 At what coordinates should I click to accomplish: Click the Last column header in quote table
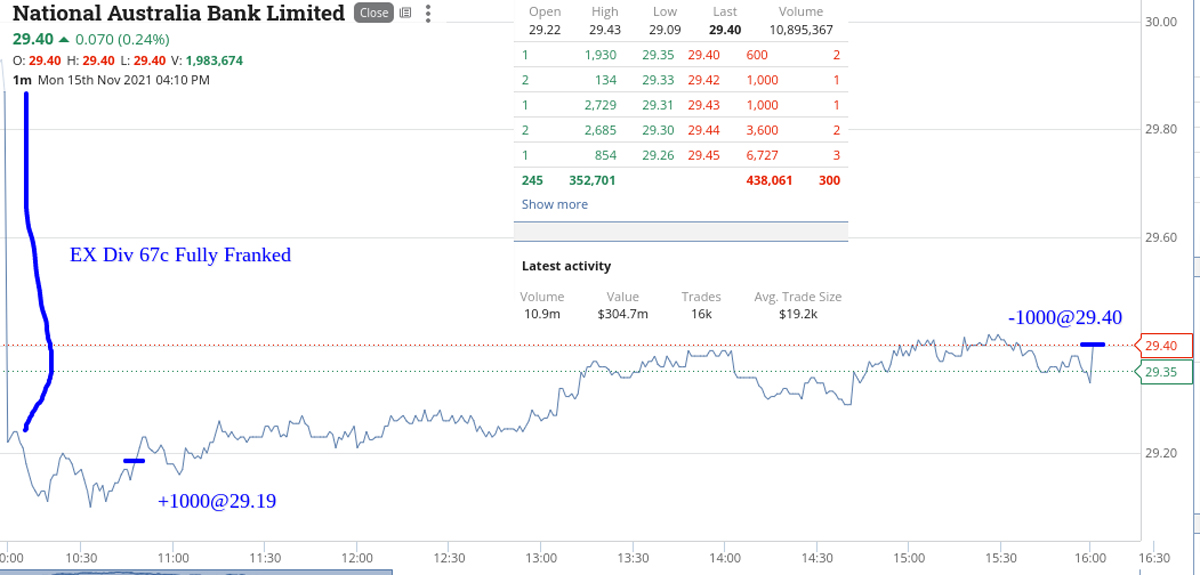click(725, 12)
